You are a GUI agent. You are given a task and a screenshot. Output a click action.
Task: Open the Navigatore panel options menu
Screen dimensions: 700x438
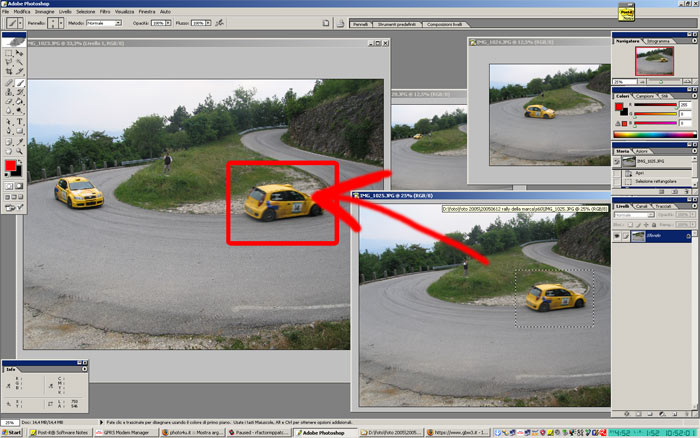click(x=694, y=41)
